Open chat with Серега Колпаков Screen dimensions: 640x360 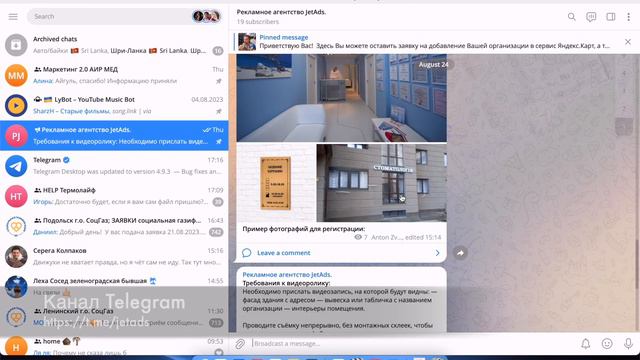[114, 256]
